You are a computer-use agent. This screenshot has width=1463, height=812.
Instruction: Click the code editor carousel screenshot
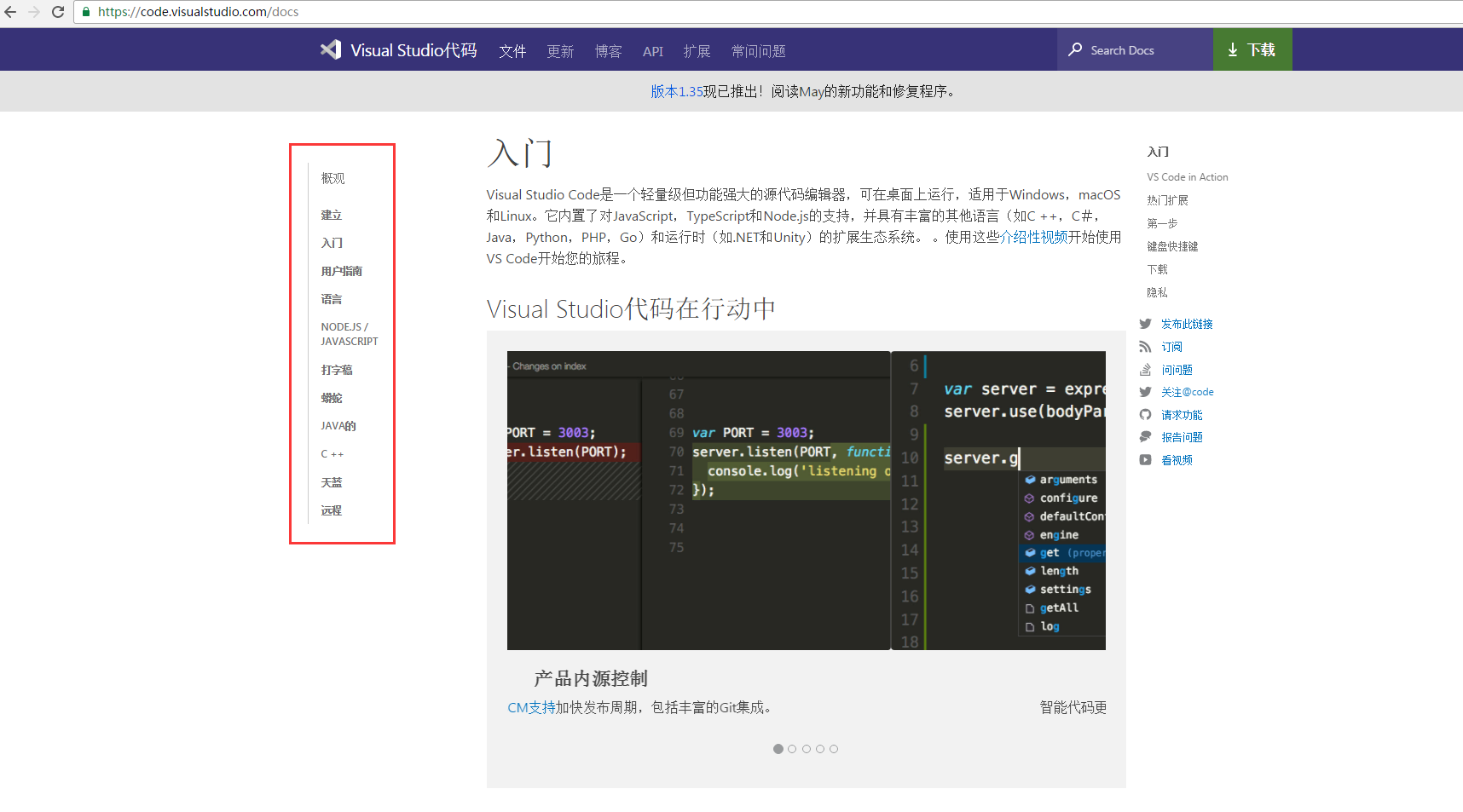[x=806, y=500]
